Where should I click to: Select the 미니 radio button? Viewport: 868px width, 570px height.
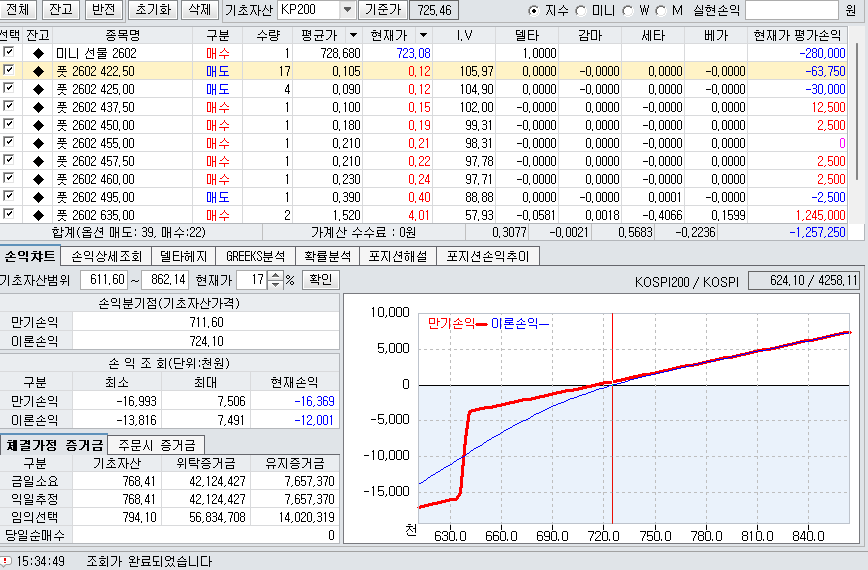581,11
